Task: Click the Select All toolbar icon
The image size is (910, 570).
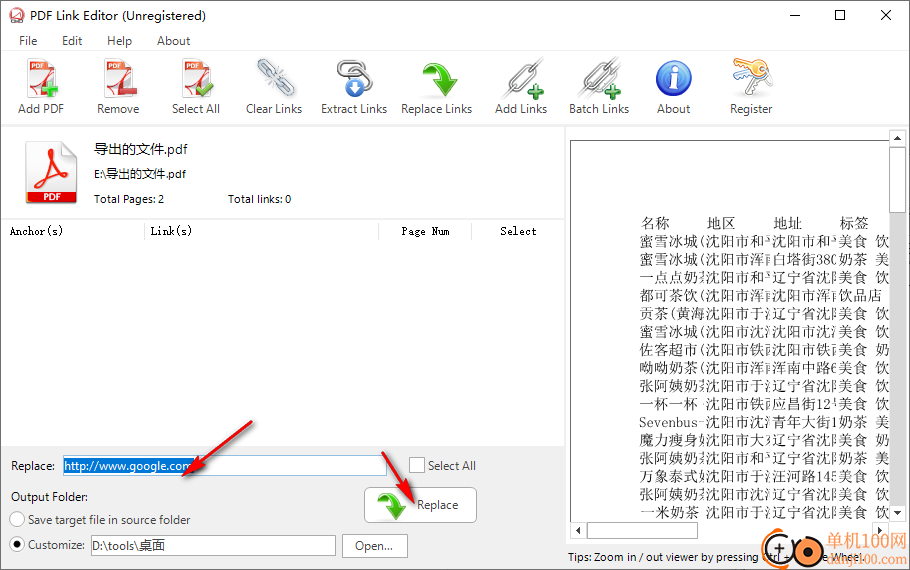Action: click(196, 79)
